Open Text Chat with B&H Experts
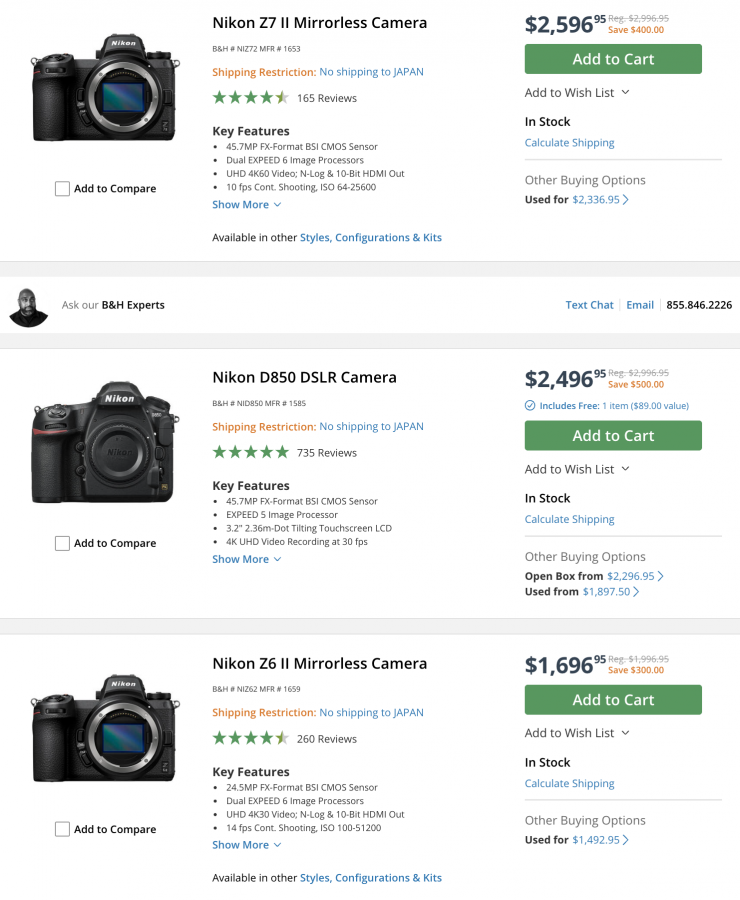The width and height of the screenshot is (740, 900). tap(589, 305)
